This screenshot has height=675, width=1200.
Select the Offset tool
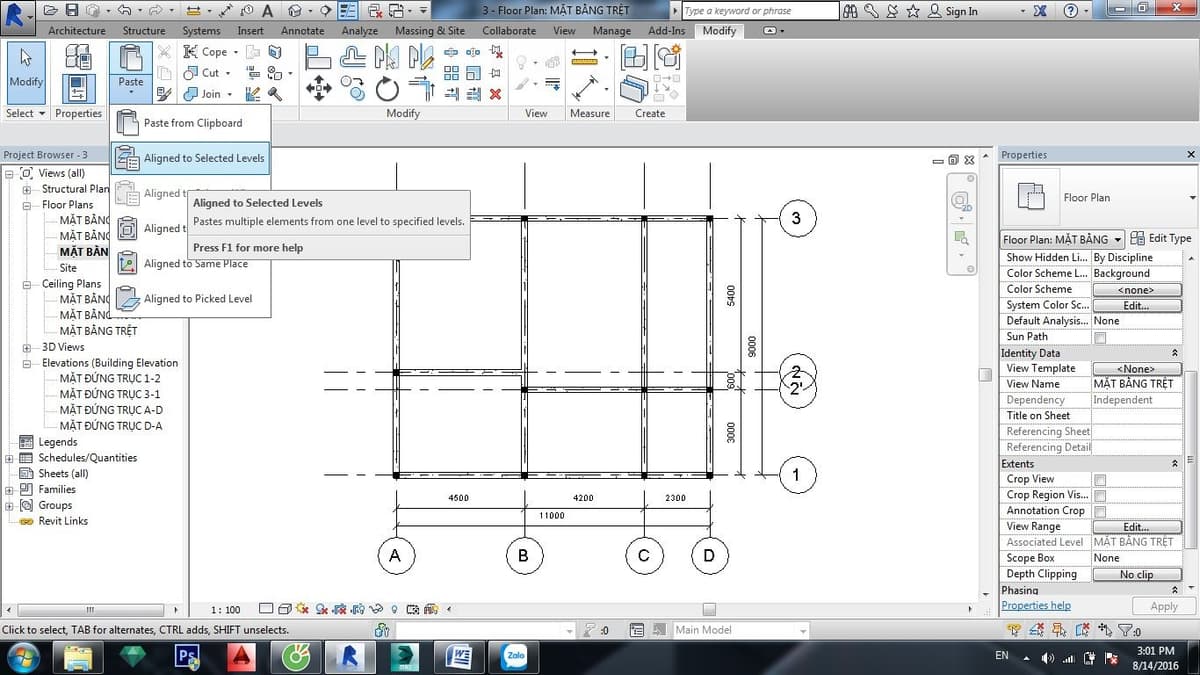pos(353,57)
